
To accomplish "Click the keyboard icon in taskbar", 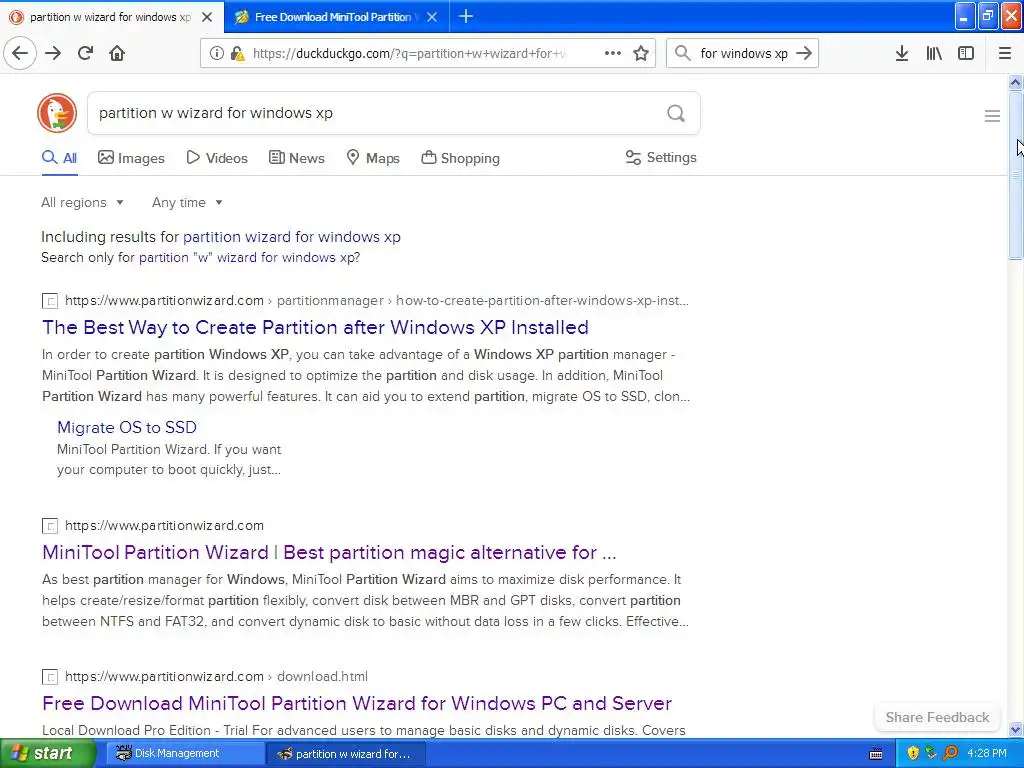I will click(876, 754).
